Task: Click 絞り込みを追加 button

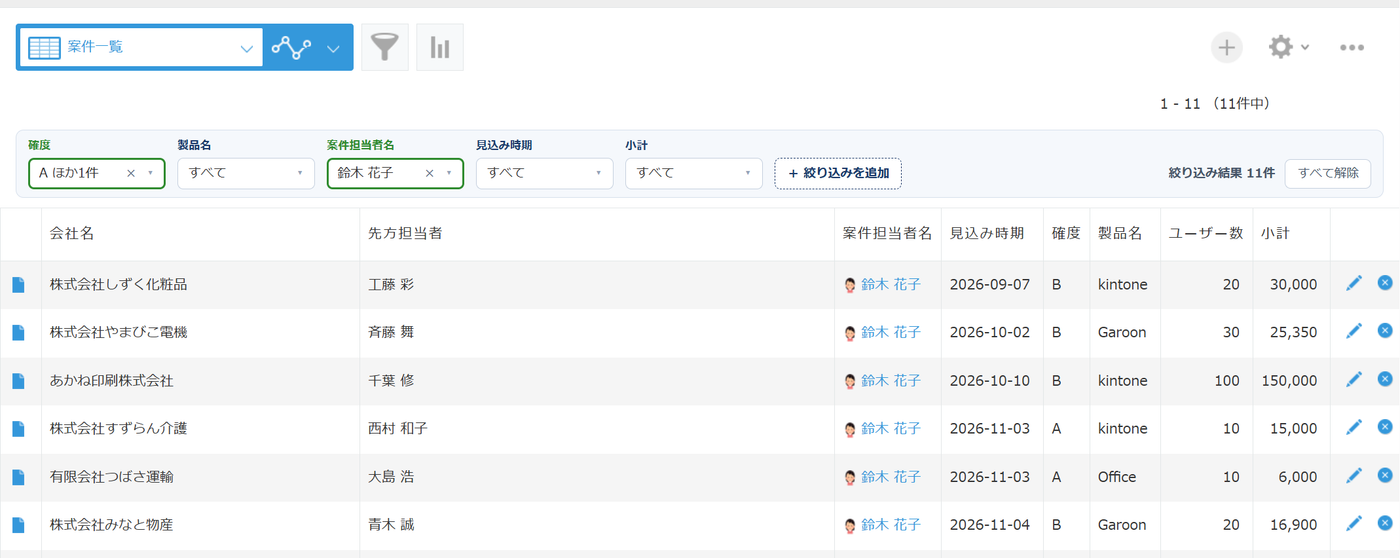Action: [838, 173]
